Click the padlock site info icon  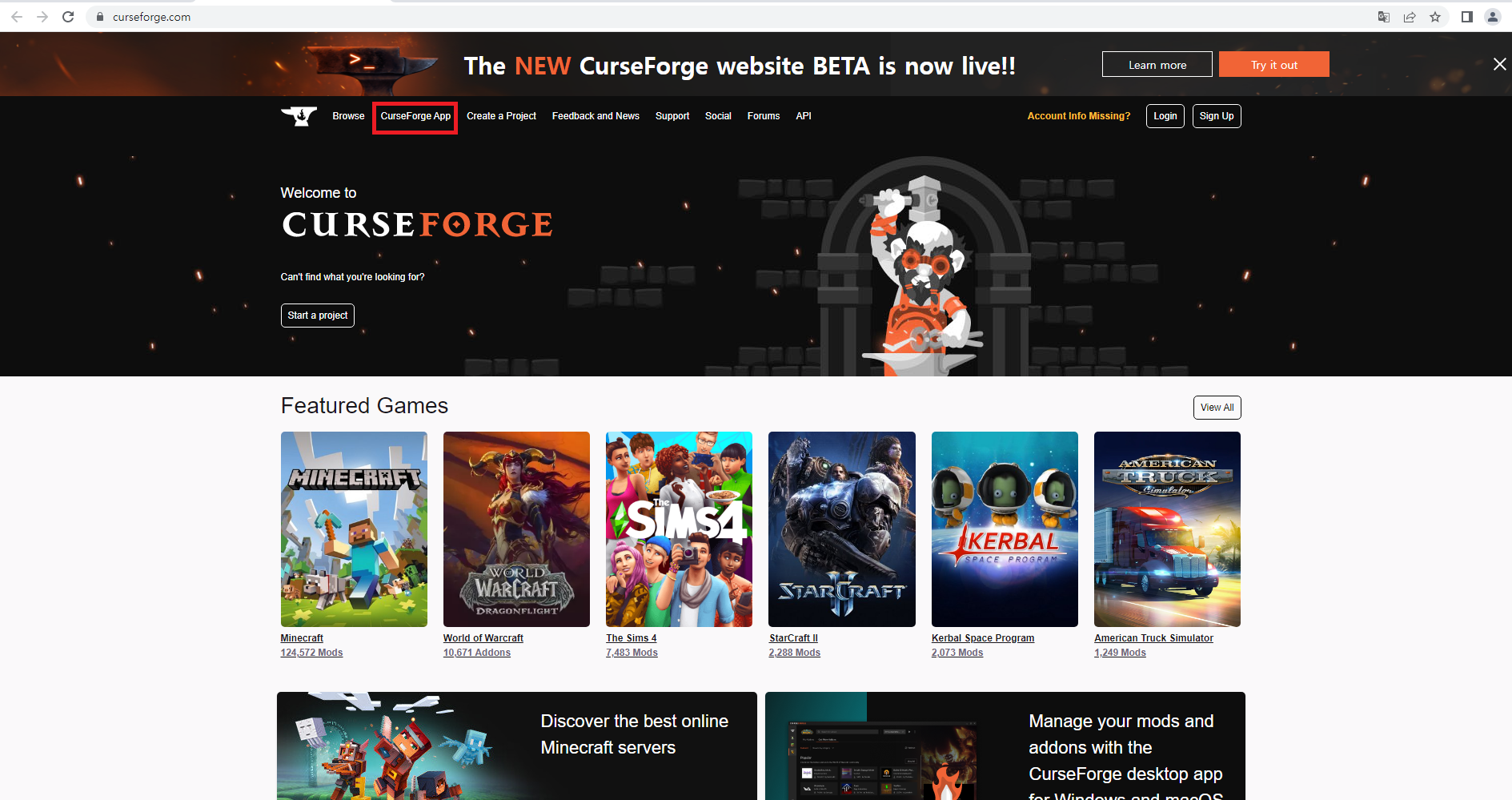(x=100, y=17)
